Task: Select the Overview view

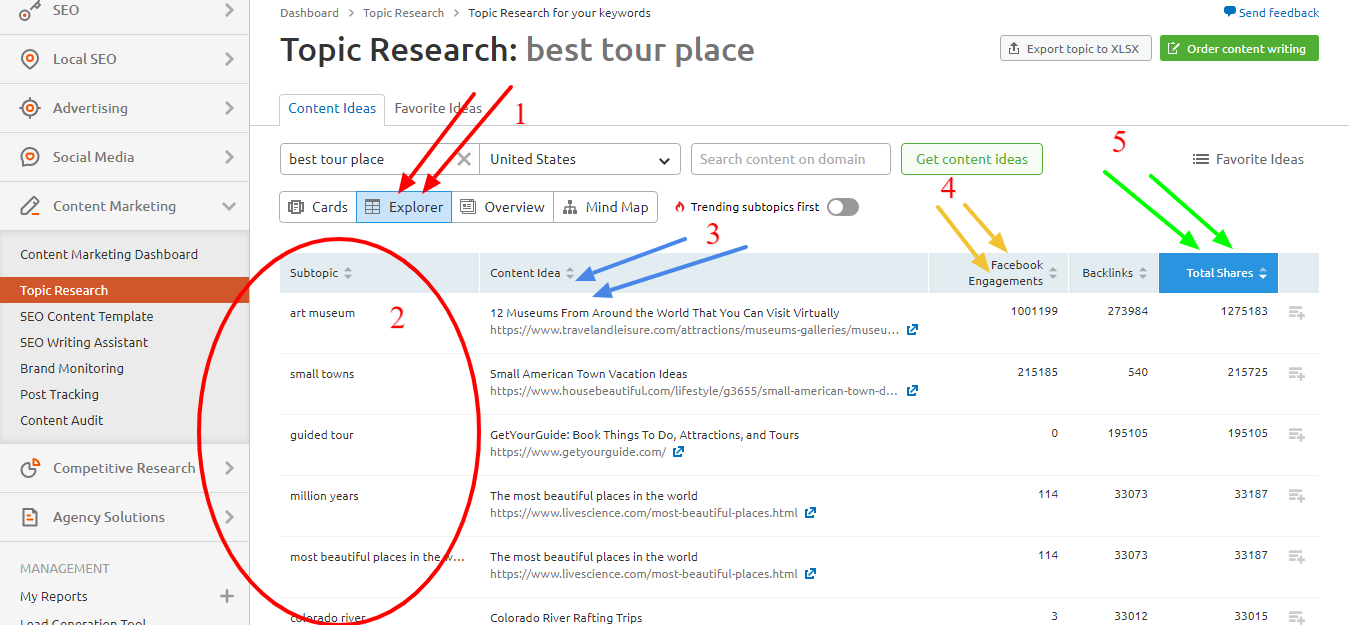Action: [x=503, y=207]
